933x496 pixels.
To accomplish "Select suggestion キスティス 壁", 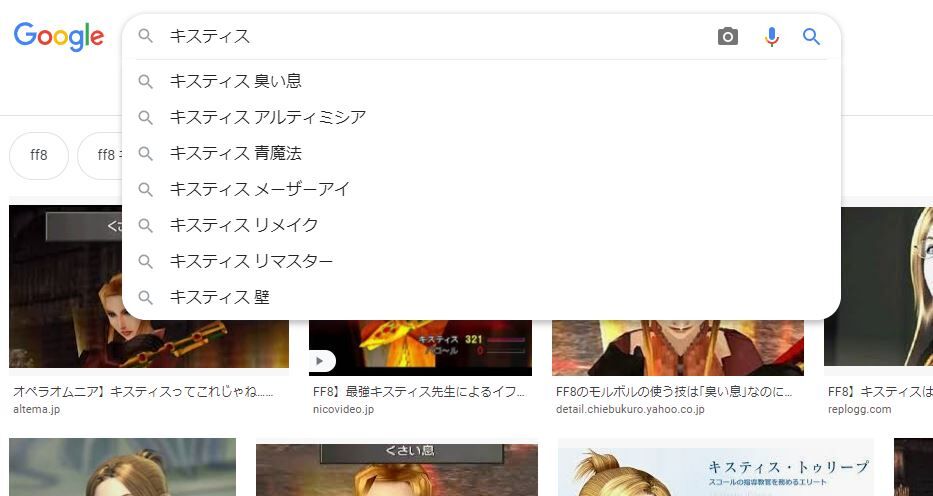I will point(481,297).
